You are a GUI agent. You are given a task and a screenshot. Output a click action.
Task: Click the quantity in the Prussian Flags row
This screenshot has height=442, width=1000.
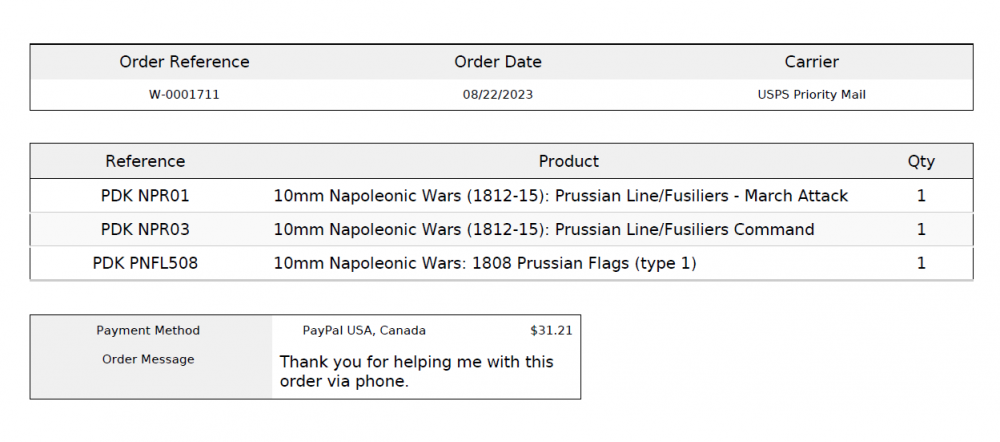click(x=921, y=264)
